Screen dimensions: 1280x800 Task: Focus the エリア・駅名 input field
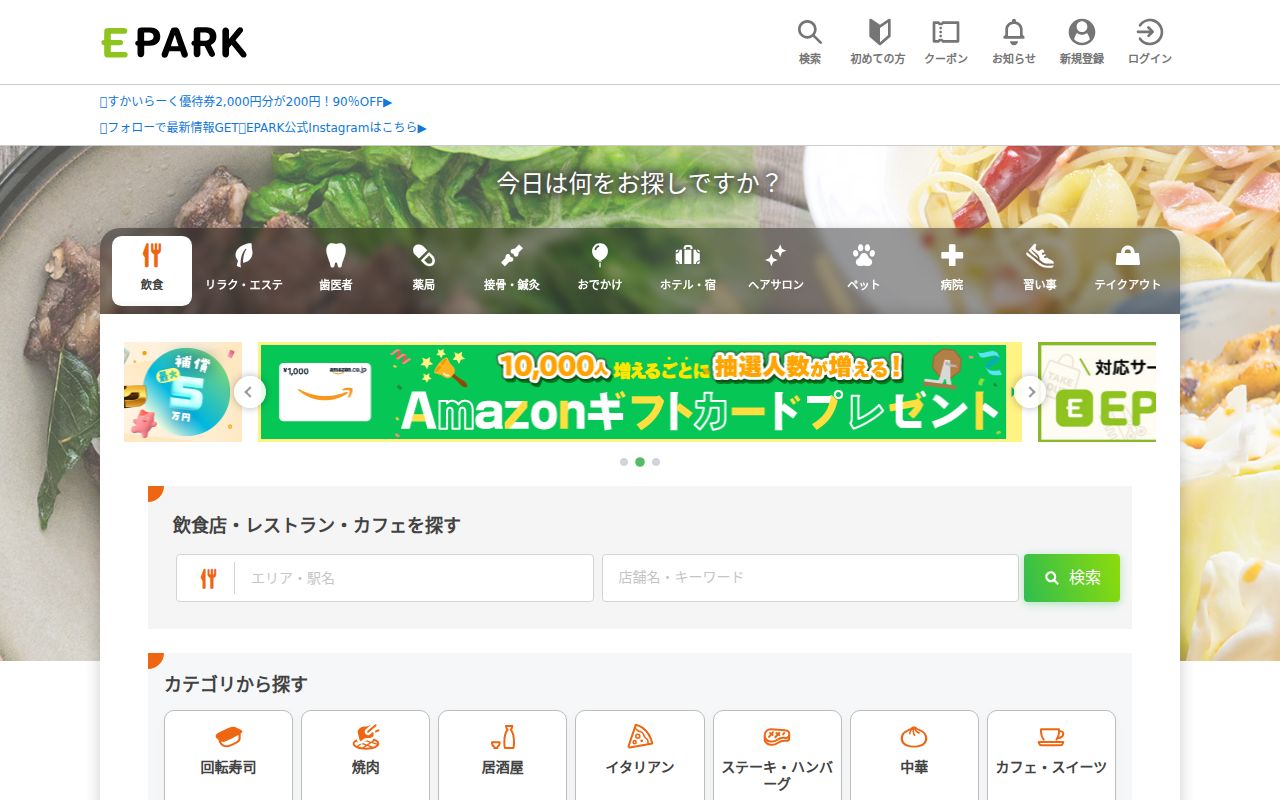pyautogui.click(x=413, y=578)
